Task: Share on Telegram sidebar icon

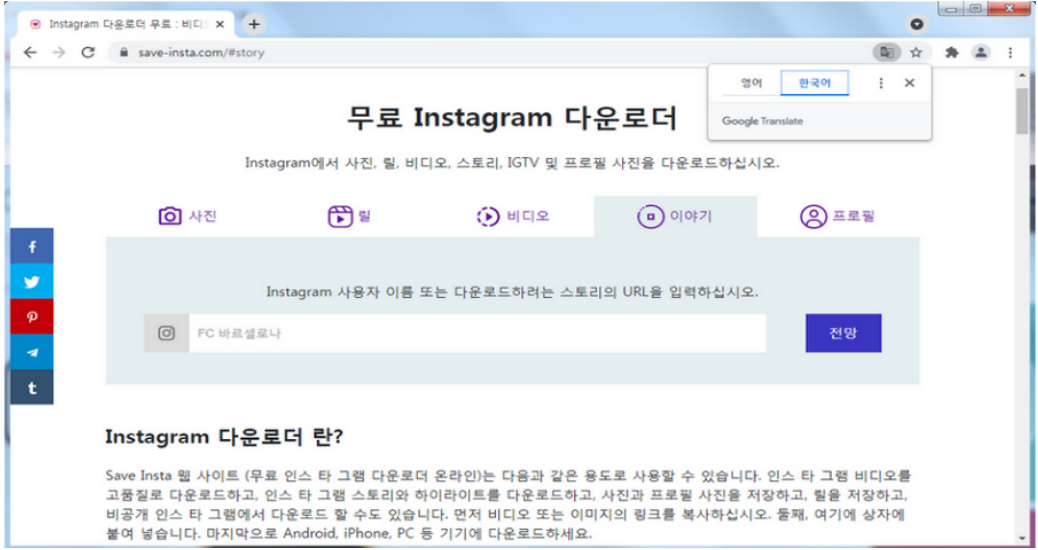Action: pos(32,352)
